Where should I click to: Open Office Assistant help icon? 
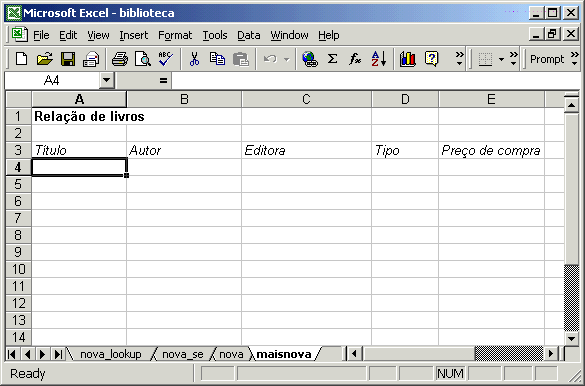tap(431, 59)
